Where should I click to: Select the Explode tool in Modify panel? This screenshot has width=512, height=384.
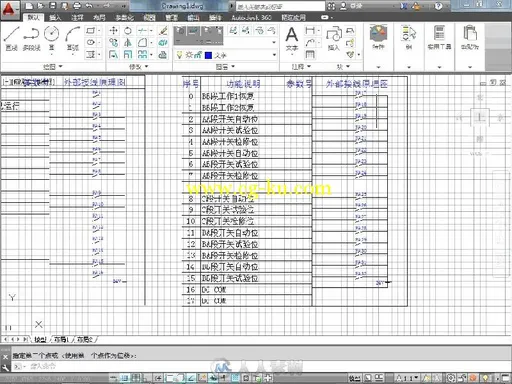(163, 43)
